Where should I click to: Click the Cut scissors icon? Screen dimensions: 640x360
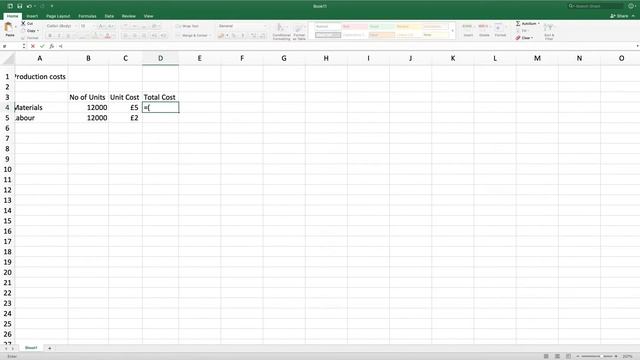click(x=23, y=24)
